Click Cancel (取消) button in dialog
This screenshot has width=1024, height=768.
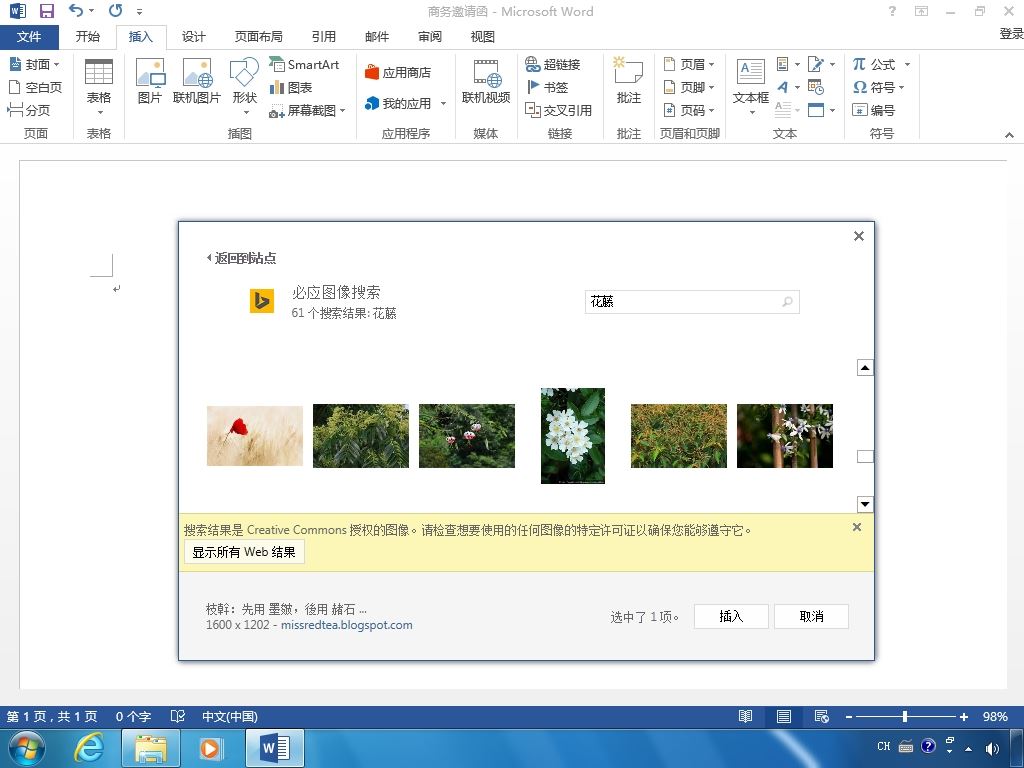click(811, 616)
